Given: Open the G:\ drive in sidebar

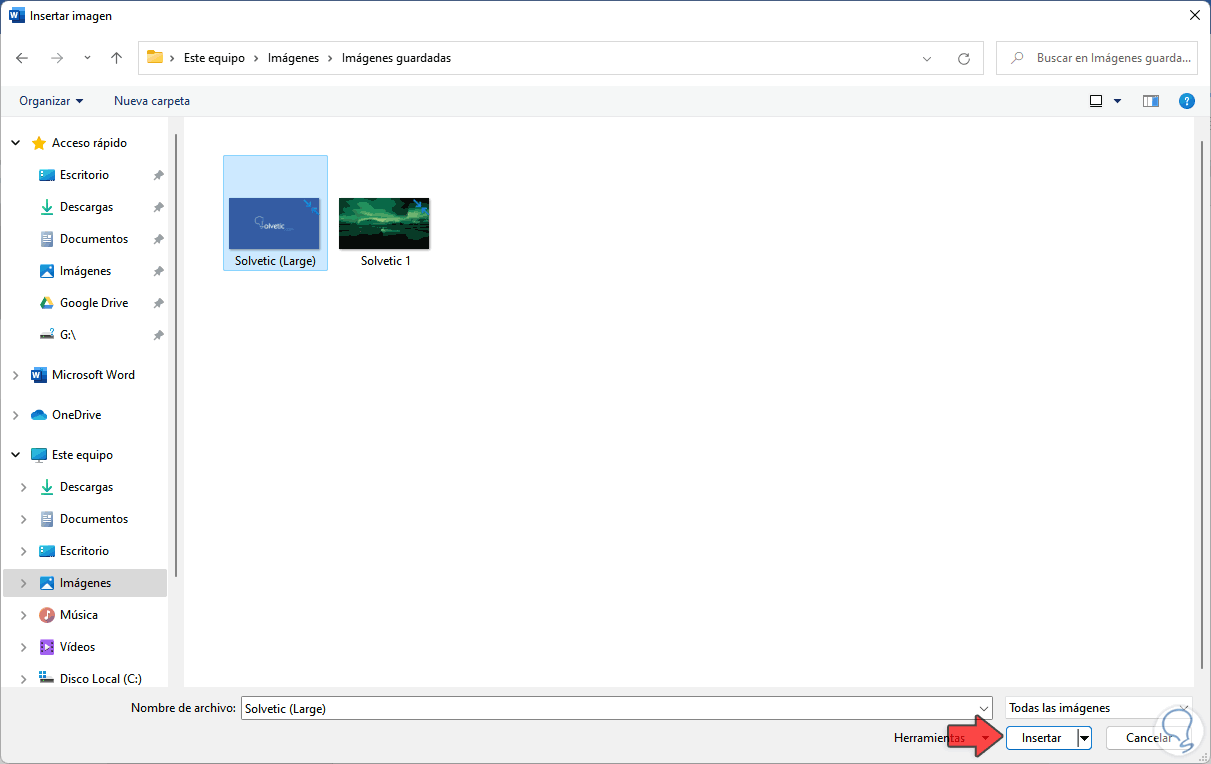Looking at the screenshot, I should click(67, 335).
